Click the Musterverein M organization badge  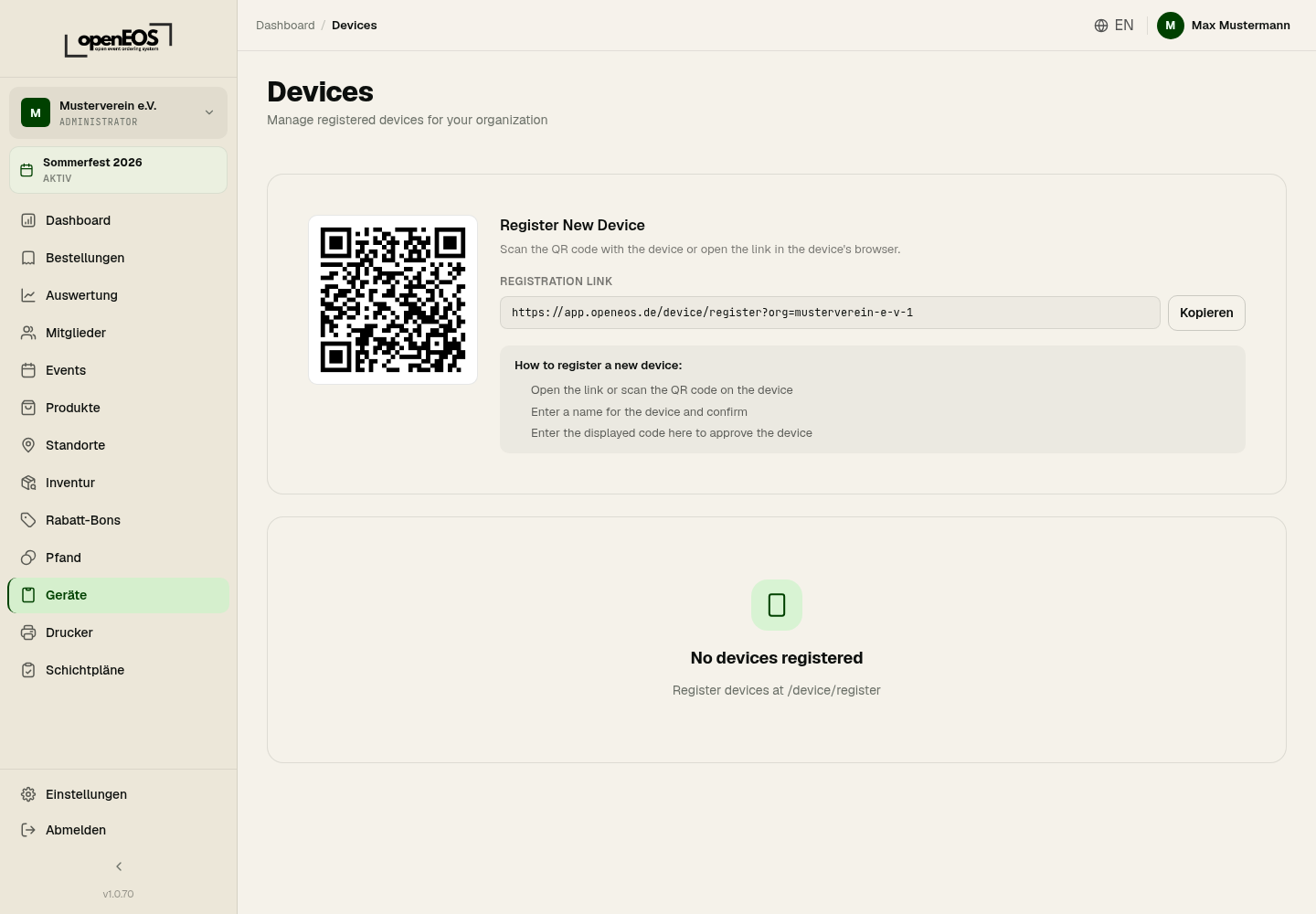click(x=36, y=112)
